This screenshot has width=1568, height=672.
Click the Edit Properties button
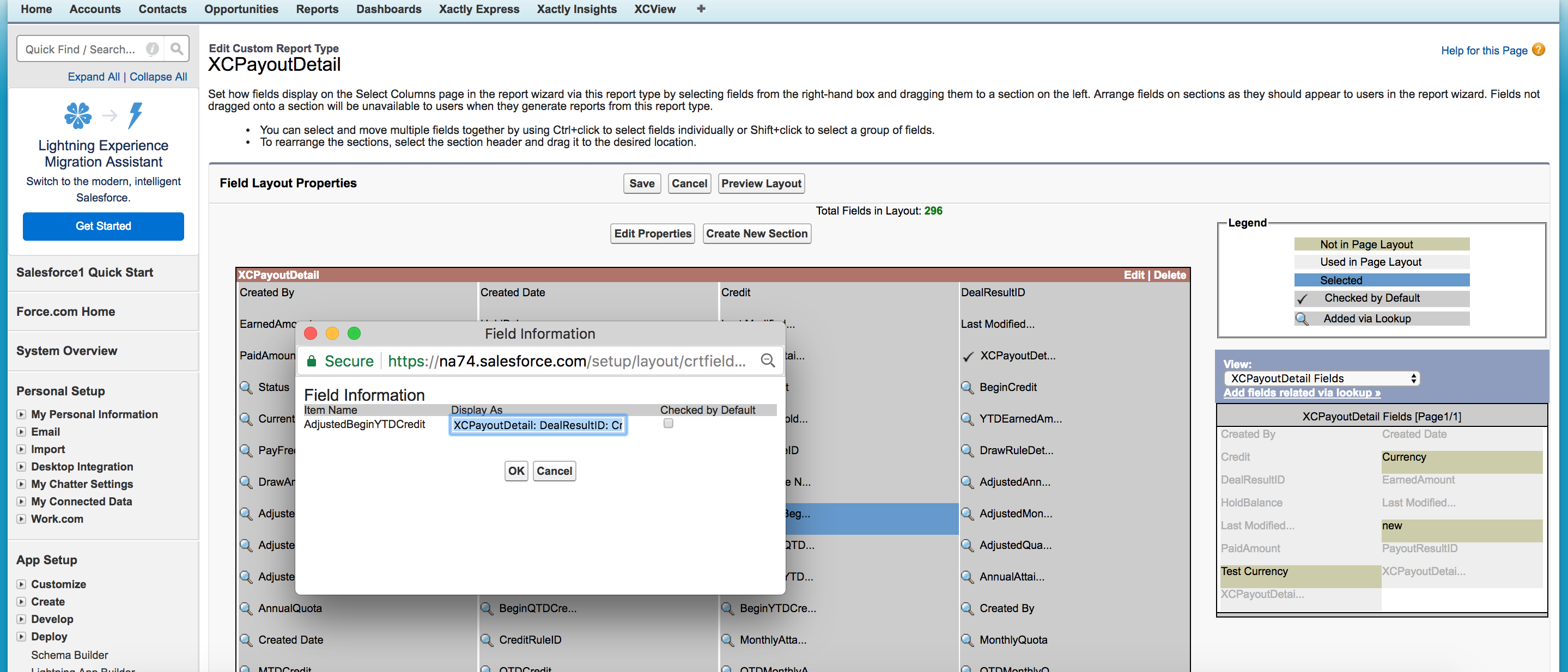point(653,234)
